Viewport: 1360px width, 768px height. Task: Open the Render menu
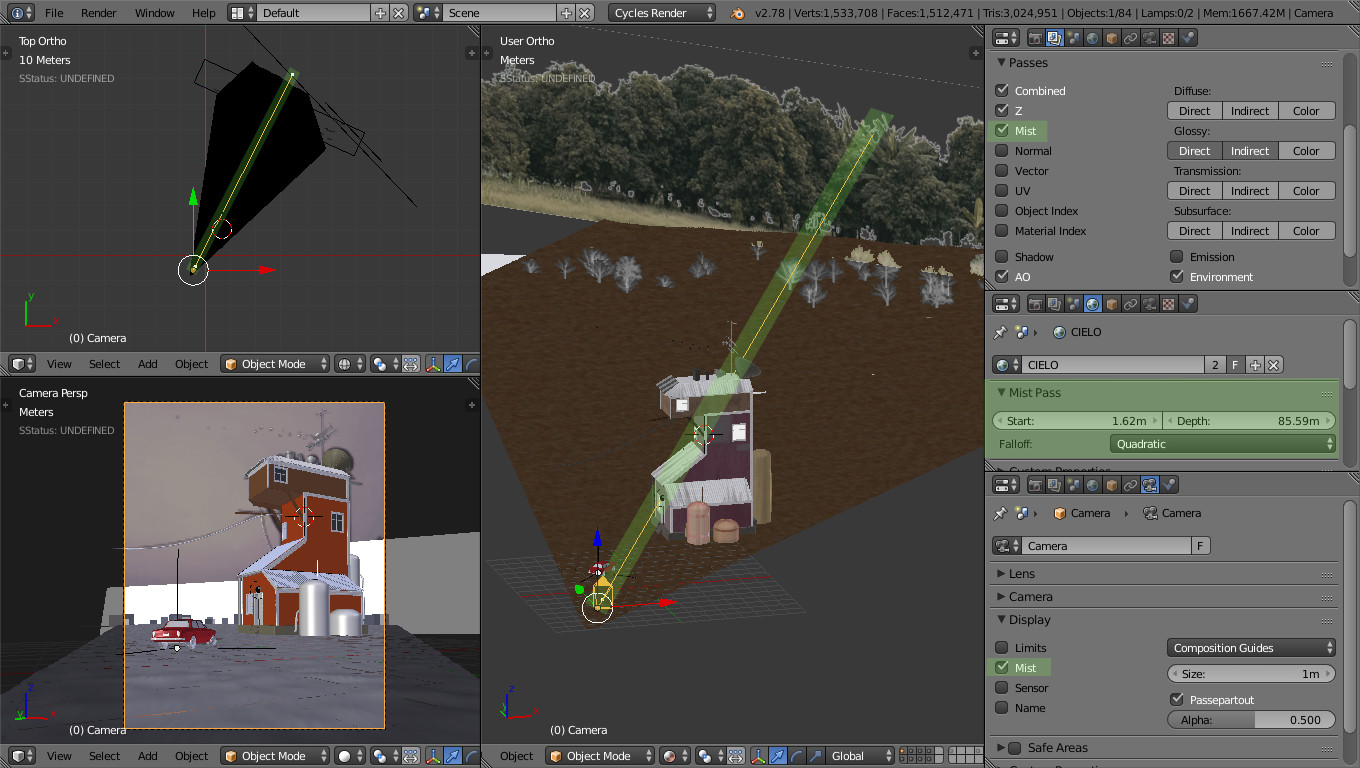point(97,13)
